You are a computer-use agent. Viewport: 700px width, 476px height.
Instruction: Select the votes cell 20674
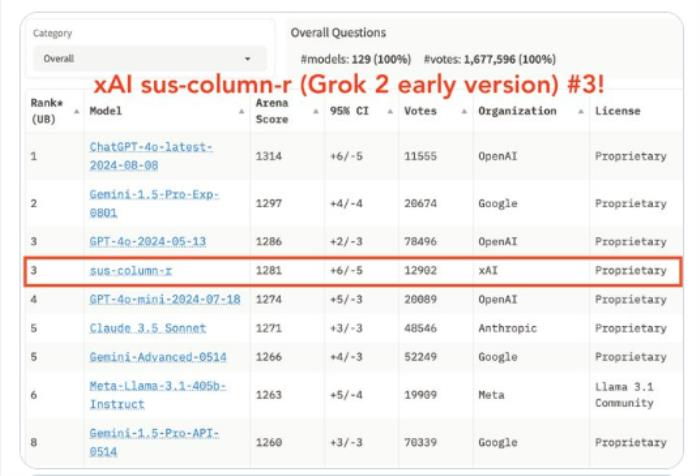tap(421, 204)
